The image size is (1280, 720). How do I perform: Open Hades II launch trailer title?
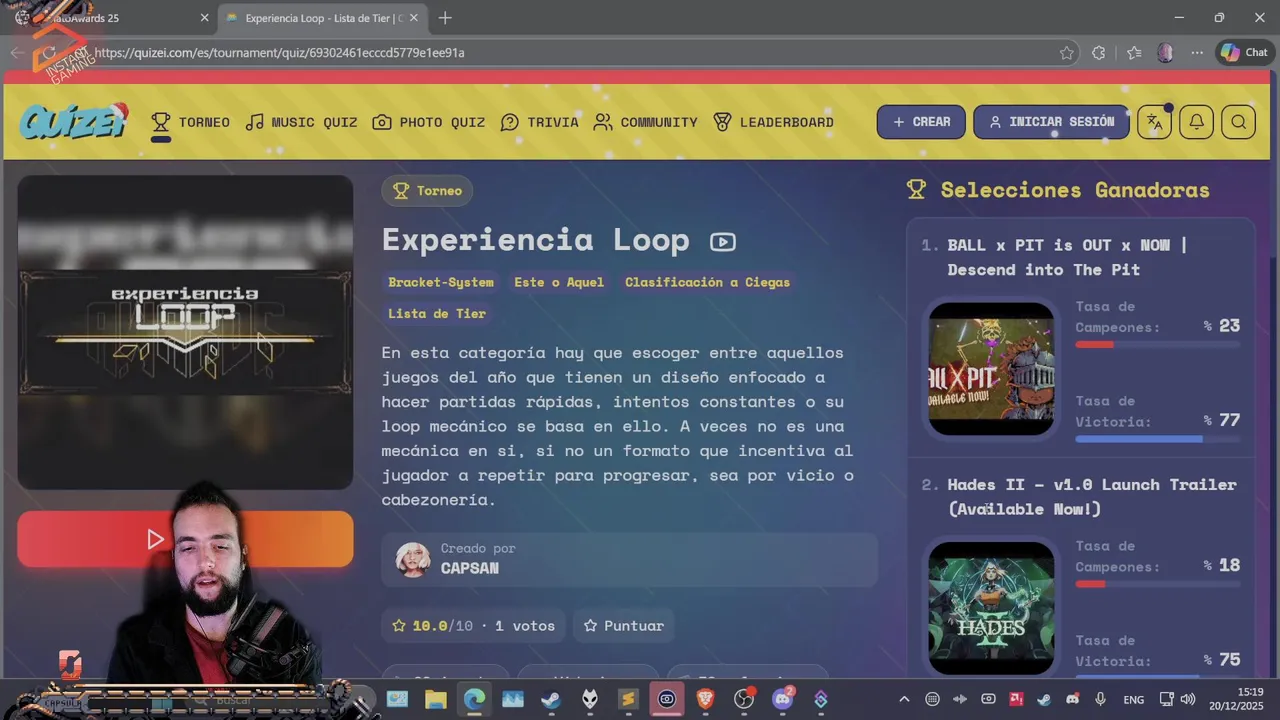[x=1092, y=497]
